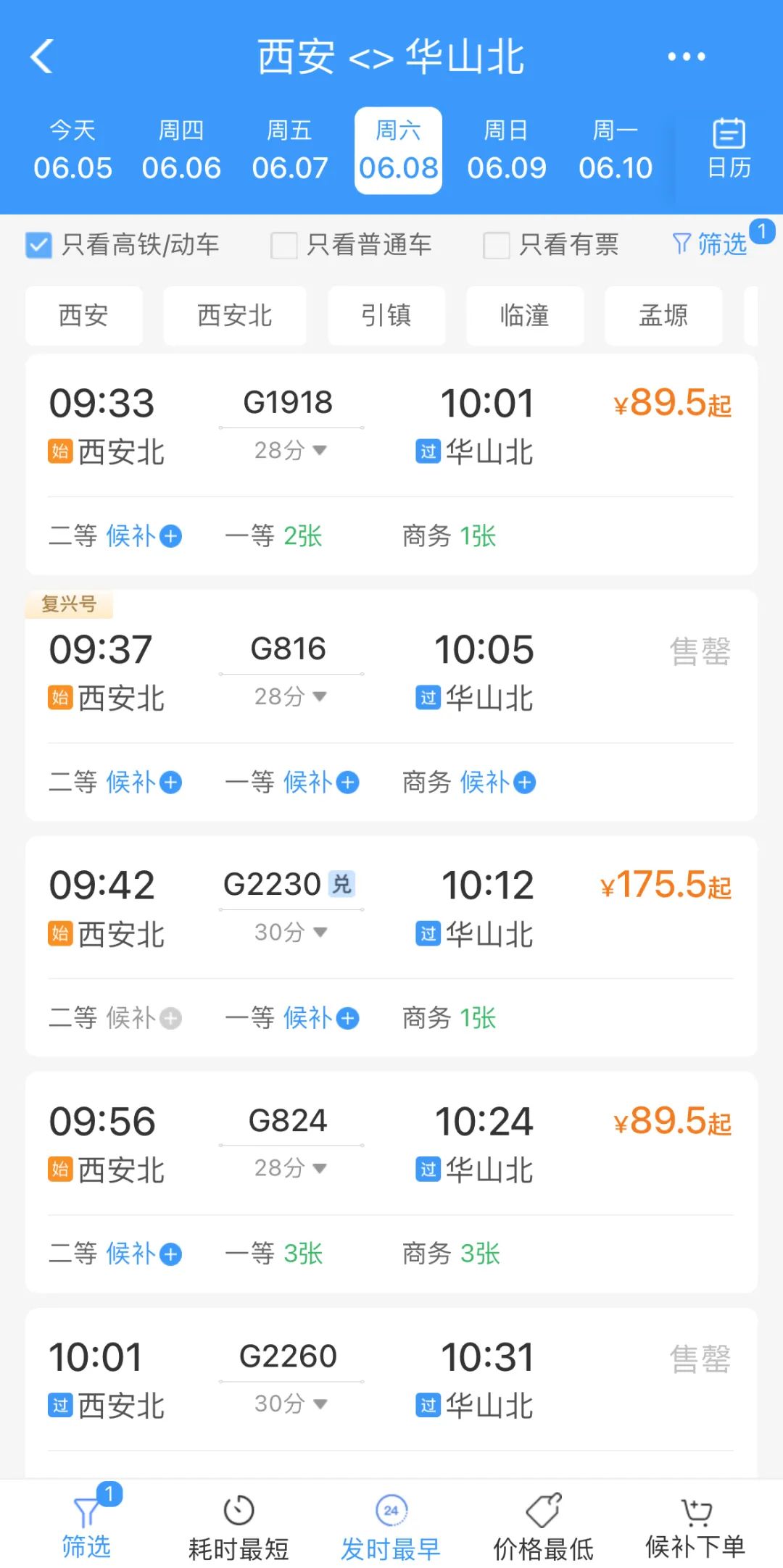Uncheck 只看高铁/动车 checkbox
The width and height of the screenshot is (783, 1568).
(x=38, y=245)
